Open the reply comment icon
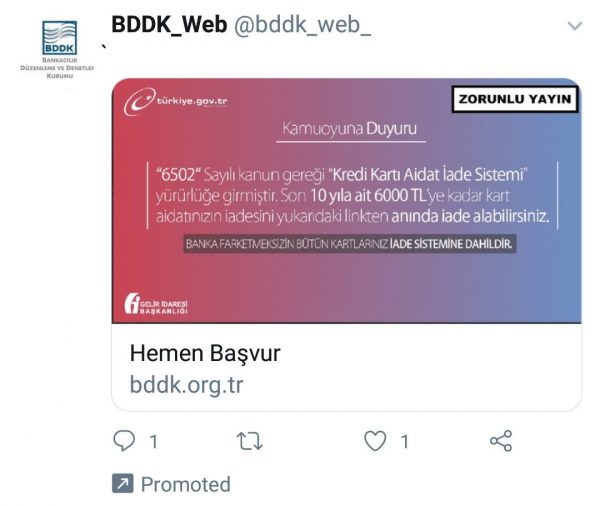This screenshot has width=600, height=506. point(124,441)
